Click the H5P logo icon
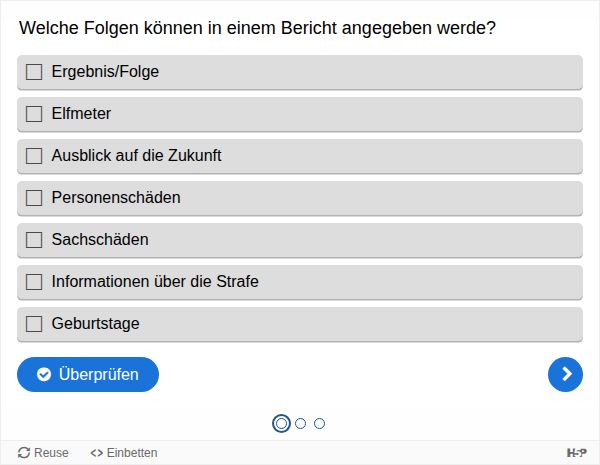Screen dimensions: 600x465 (576, 453)
